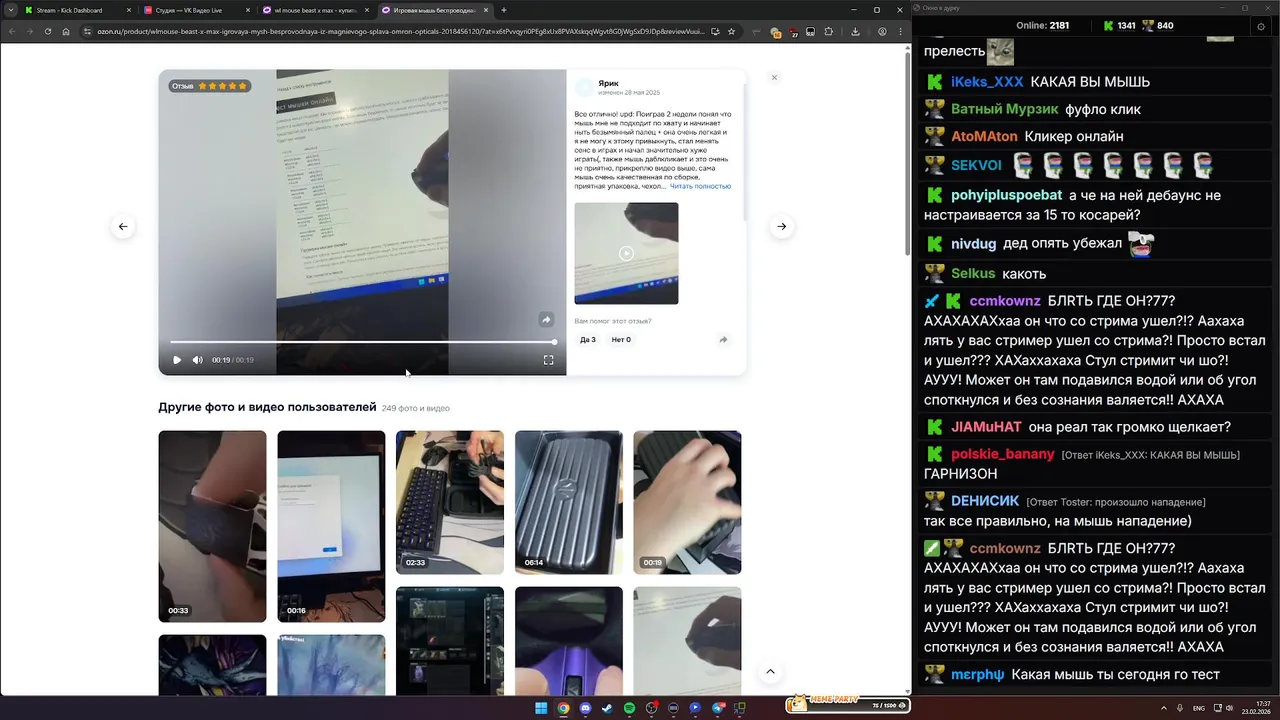1280x720 pixels.
Task: Seek on the video progress bar
Action: click(x=363, y=342)
